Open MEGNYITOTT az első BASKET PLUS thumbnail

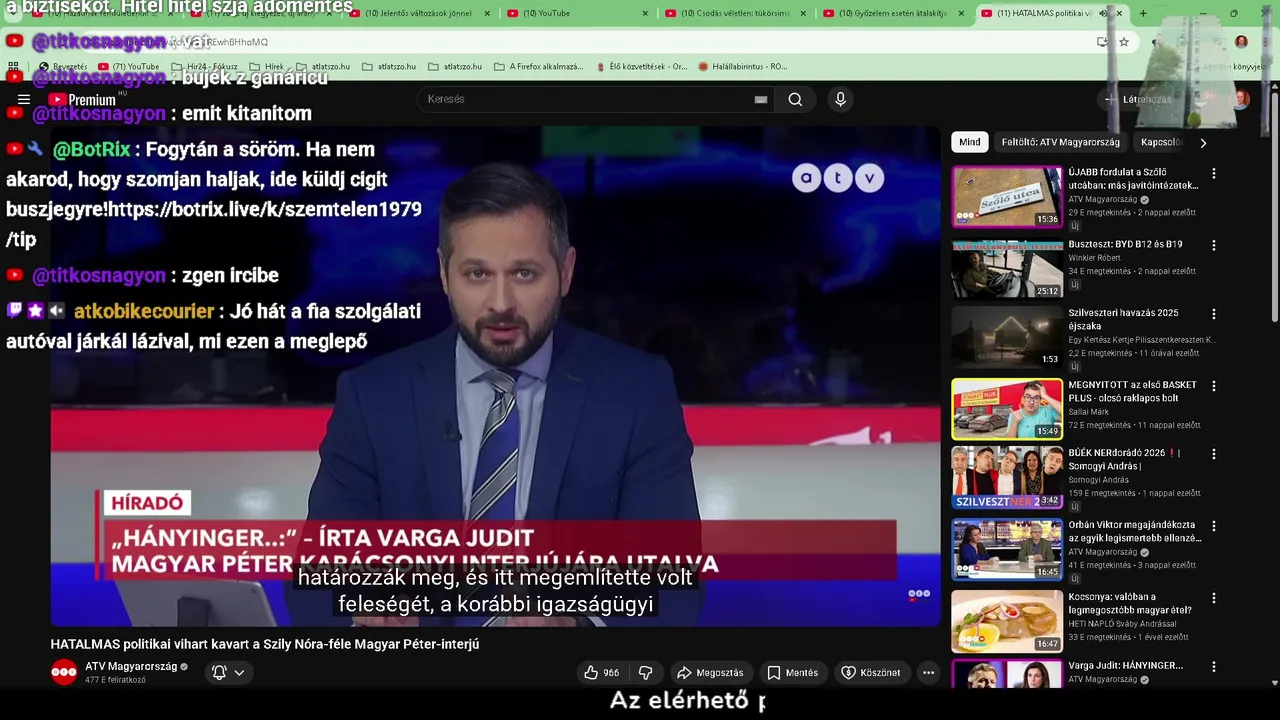[x=1007, y=409]
